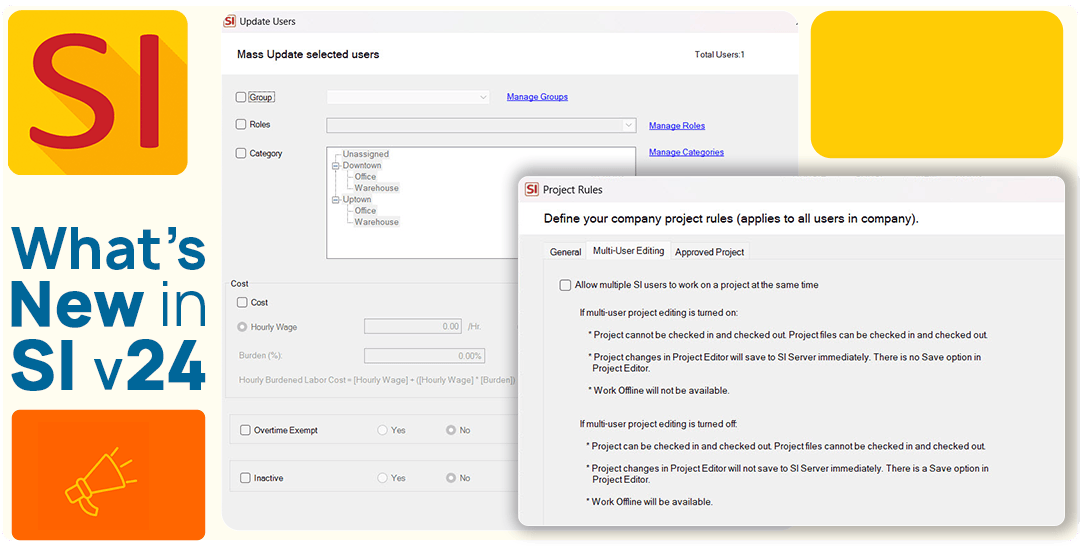Collapse the Uptown category node
Viewport: 1080px width, 546px height.
coord(335,200)
